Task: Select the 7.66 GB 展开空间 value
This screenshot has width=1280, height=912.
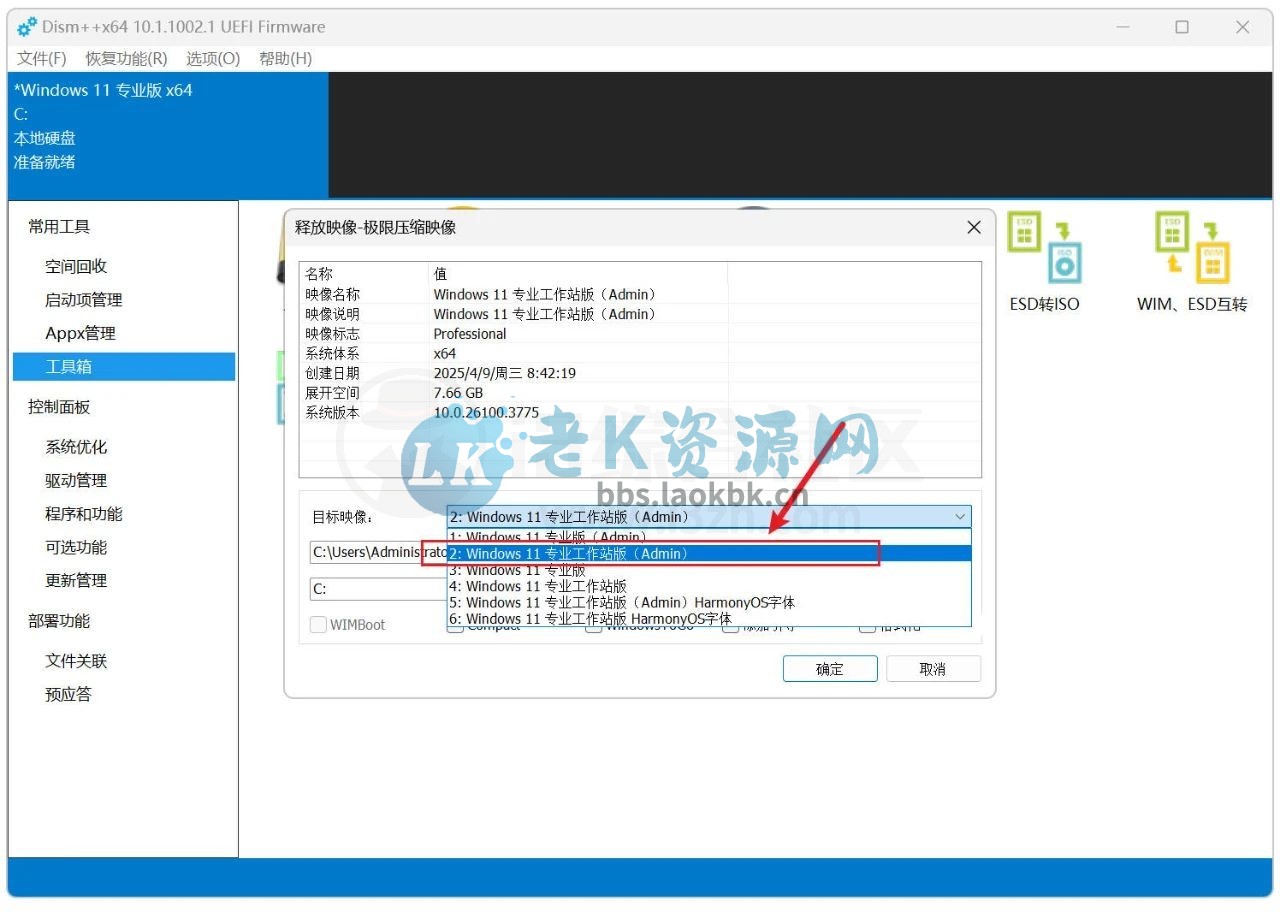Action: point(458,393)
